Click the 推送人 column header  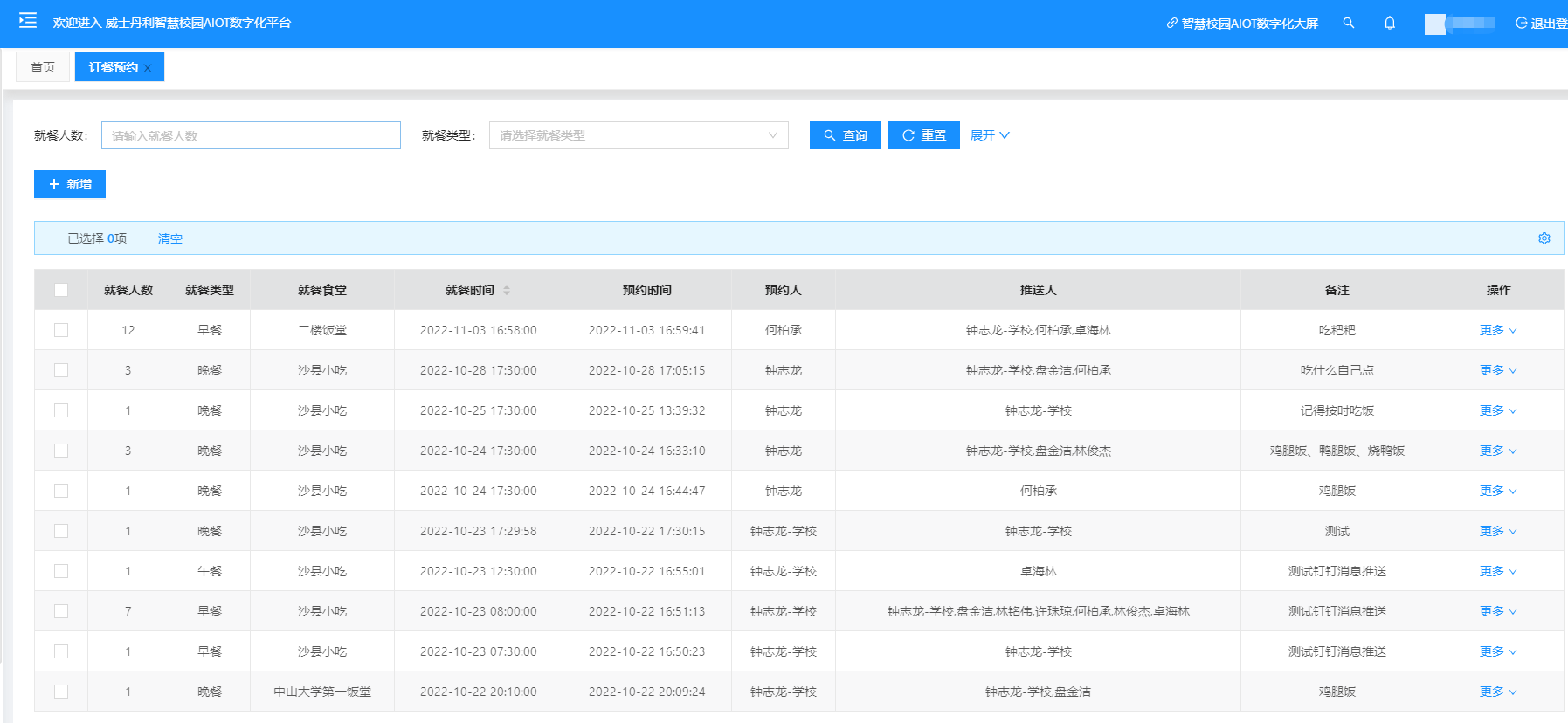click(1039, 290)
